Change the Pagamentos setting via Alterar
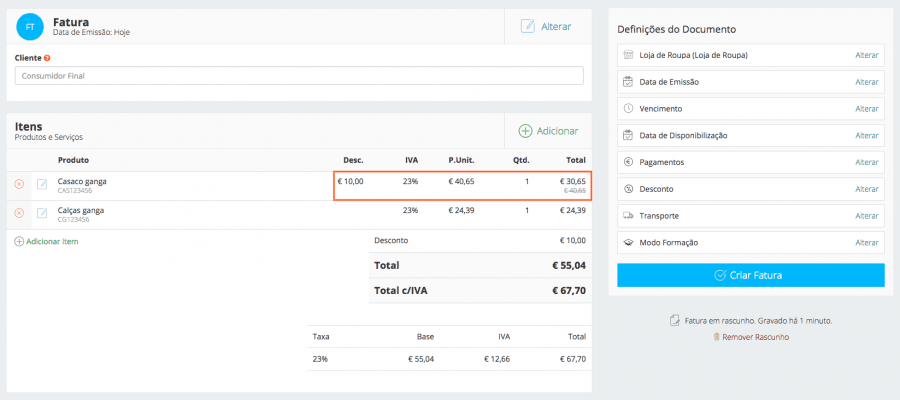The width and height of the screenshot is (900, 400). tap(866, 162)
